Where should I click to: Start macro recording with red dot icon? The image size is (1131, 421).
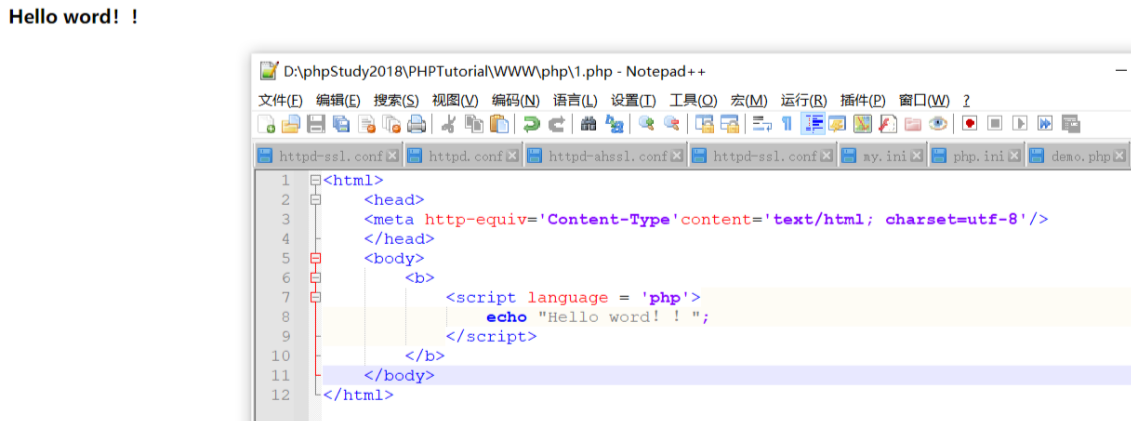click(x=969, y=124)
